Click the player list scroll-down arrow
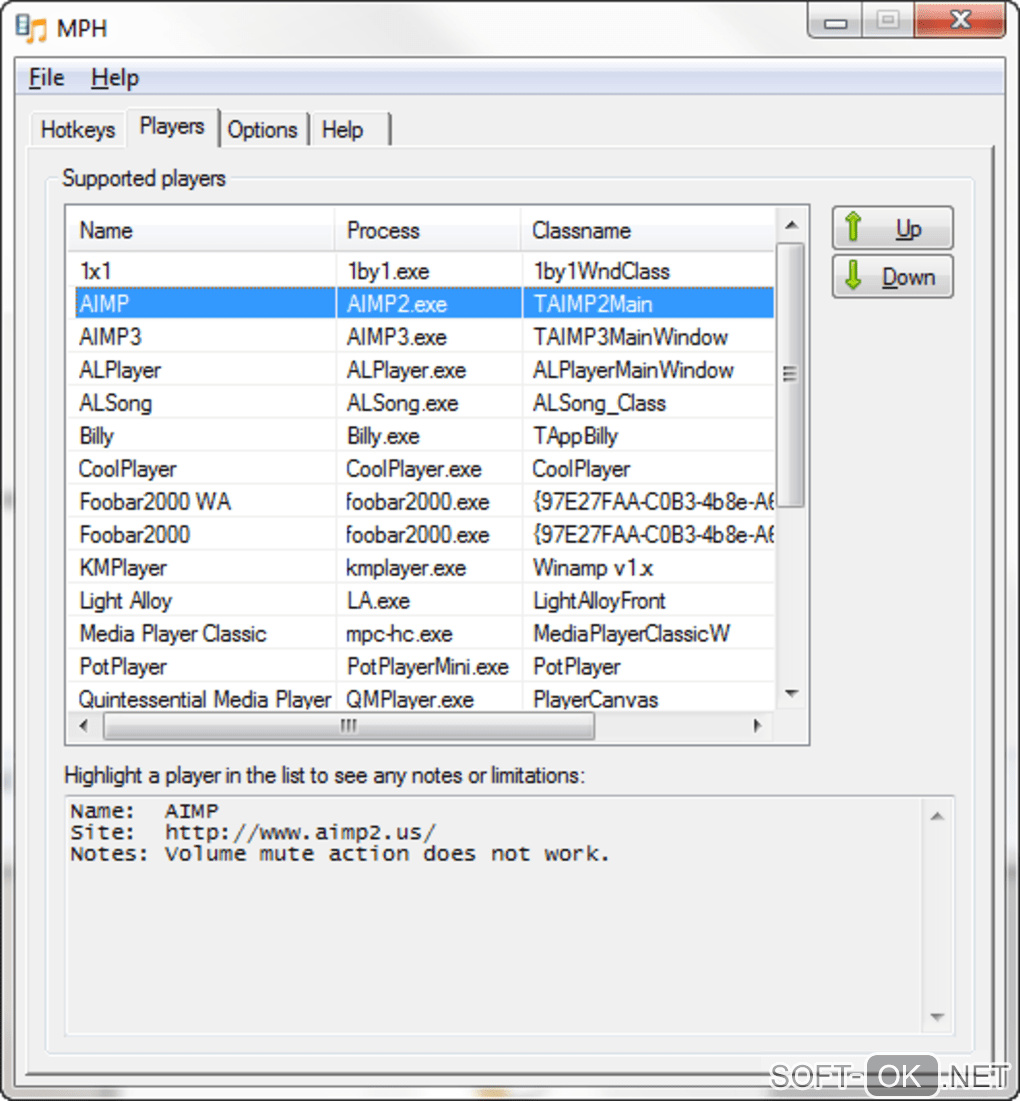This screenshot has height=1101, width=1020. pyautogui.click(x=792, y=693)
